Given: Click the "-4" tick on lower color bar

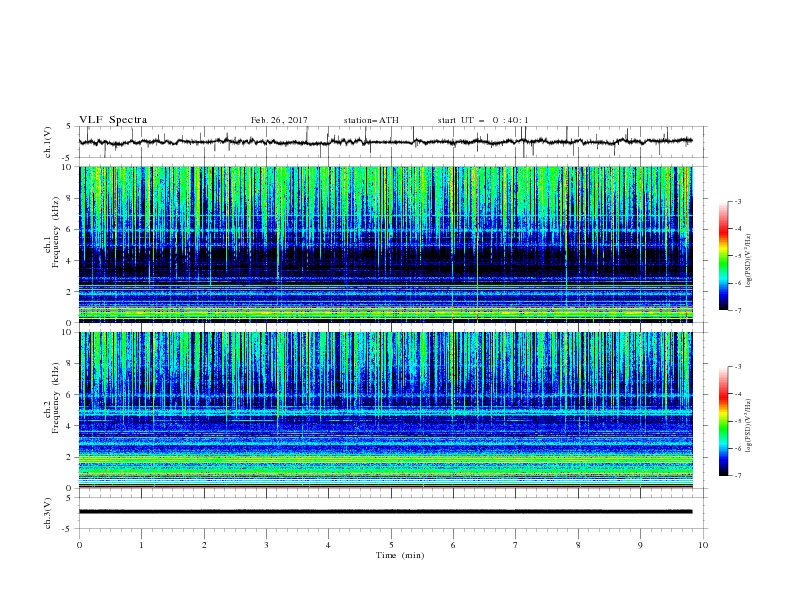Looking at the screenshot, I should coord(737,394).
